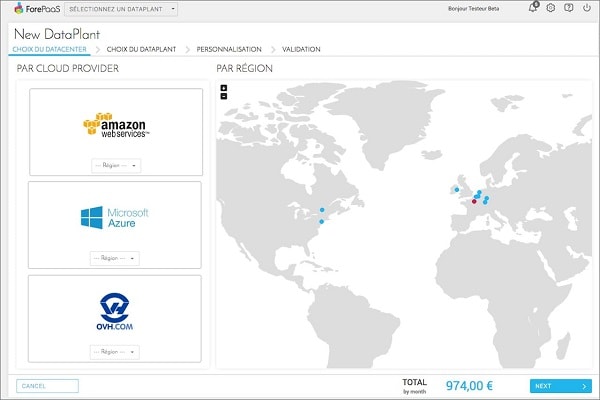Open the Microsoft Azure Région dropdown
Viewport: 600px width, 400px height.
(x=114, y=258)
